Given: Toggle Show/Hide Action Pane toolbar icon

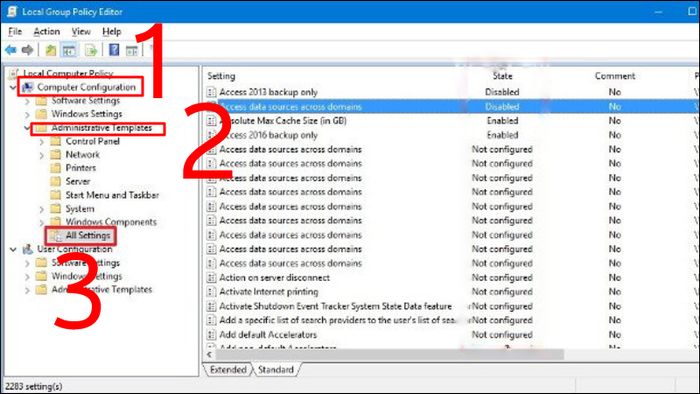Looking at the screenshot, I should 132,50.
